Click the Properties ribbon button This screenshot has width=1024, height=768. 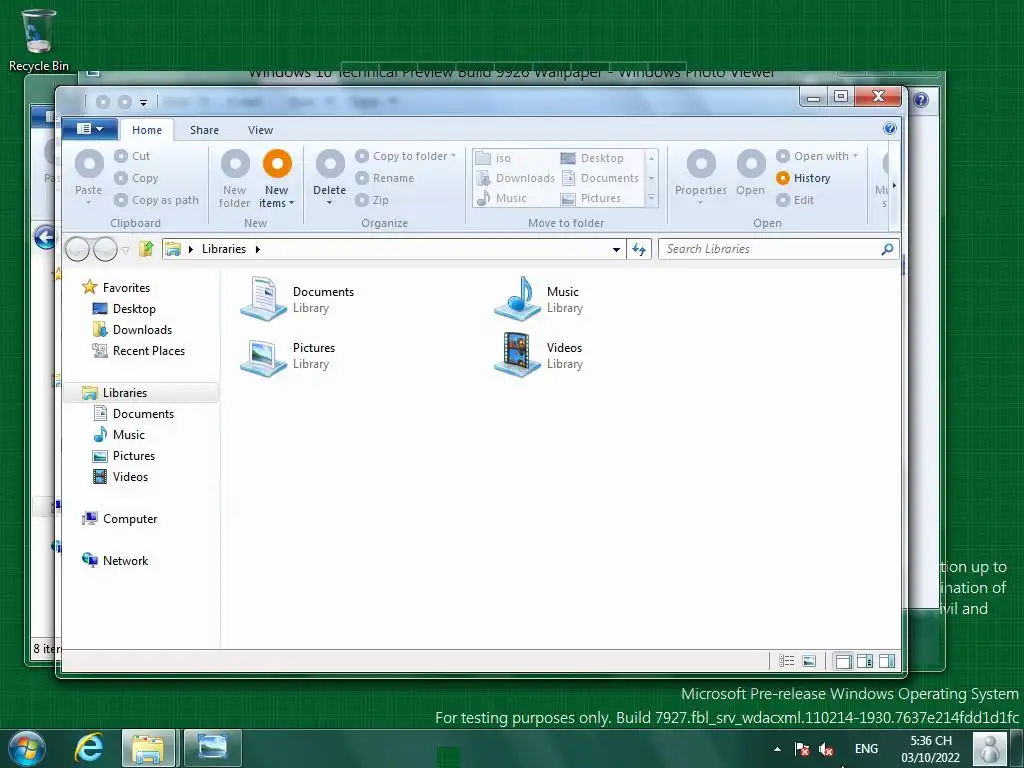point(701,177)
